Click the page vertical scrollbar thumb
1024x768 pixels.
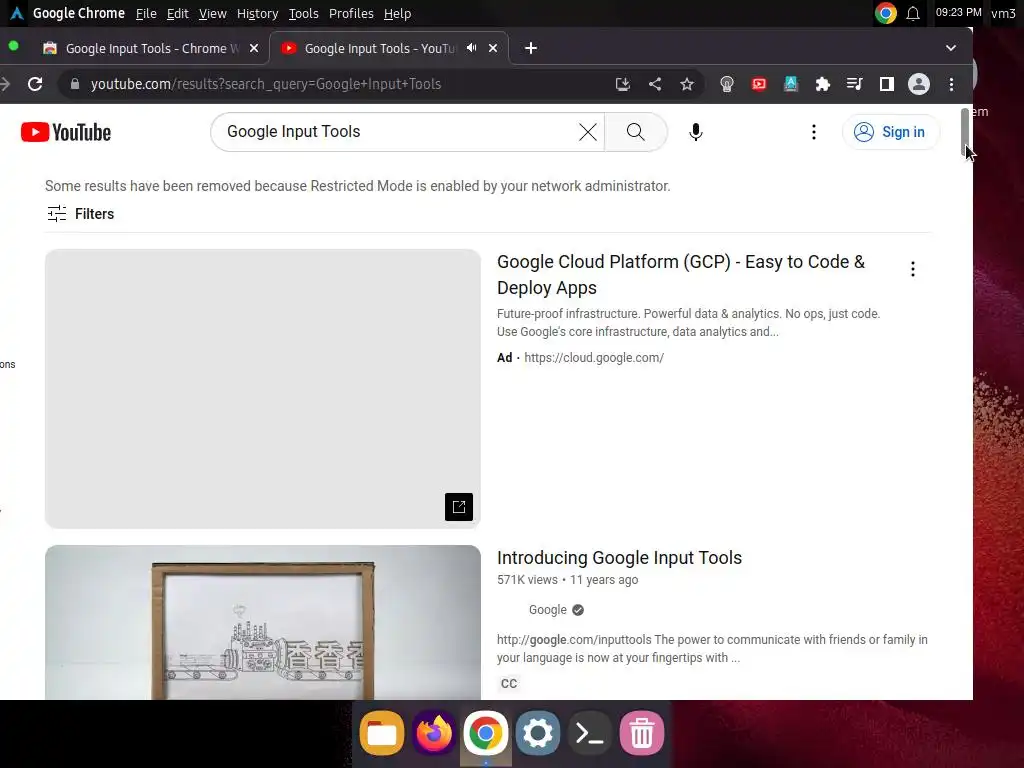965,132
